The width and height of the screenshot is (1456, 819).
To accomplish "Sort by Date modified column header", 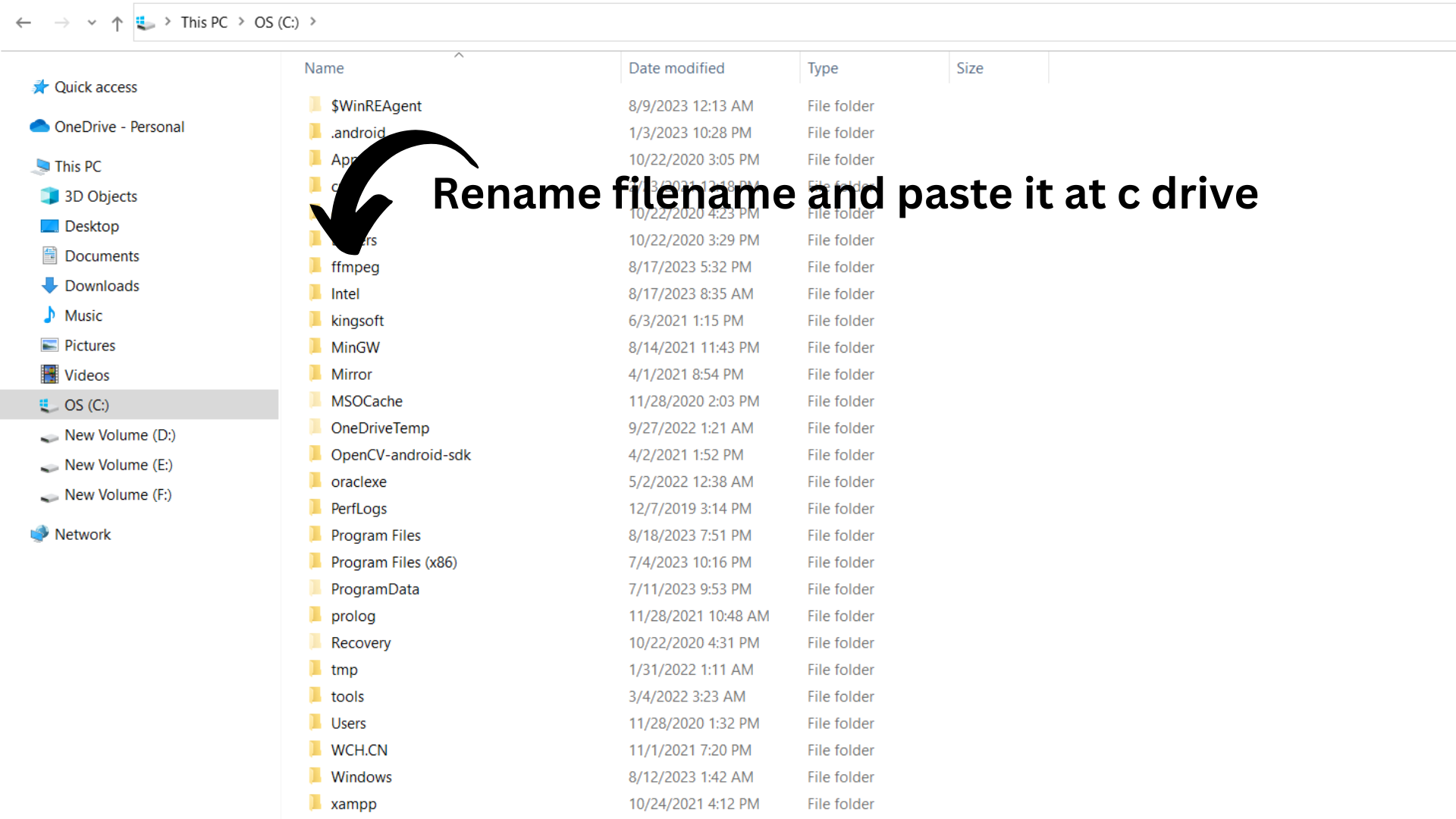I will tap(676, 68).
